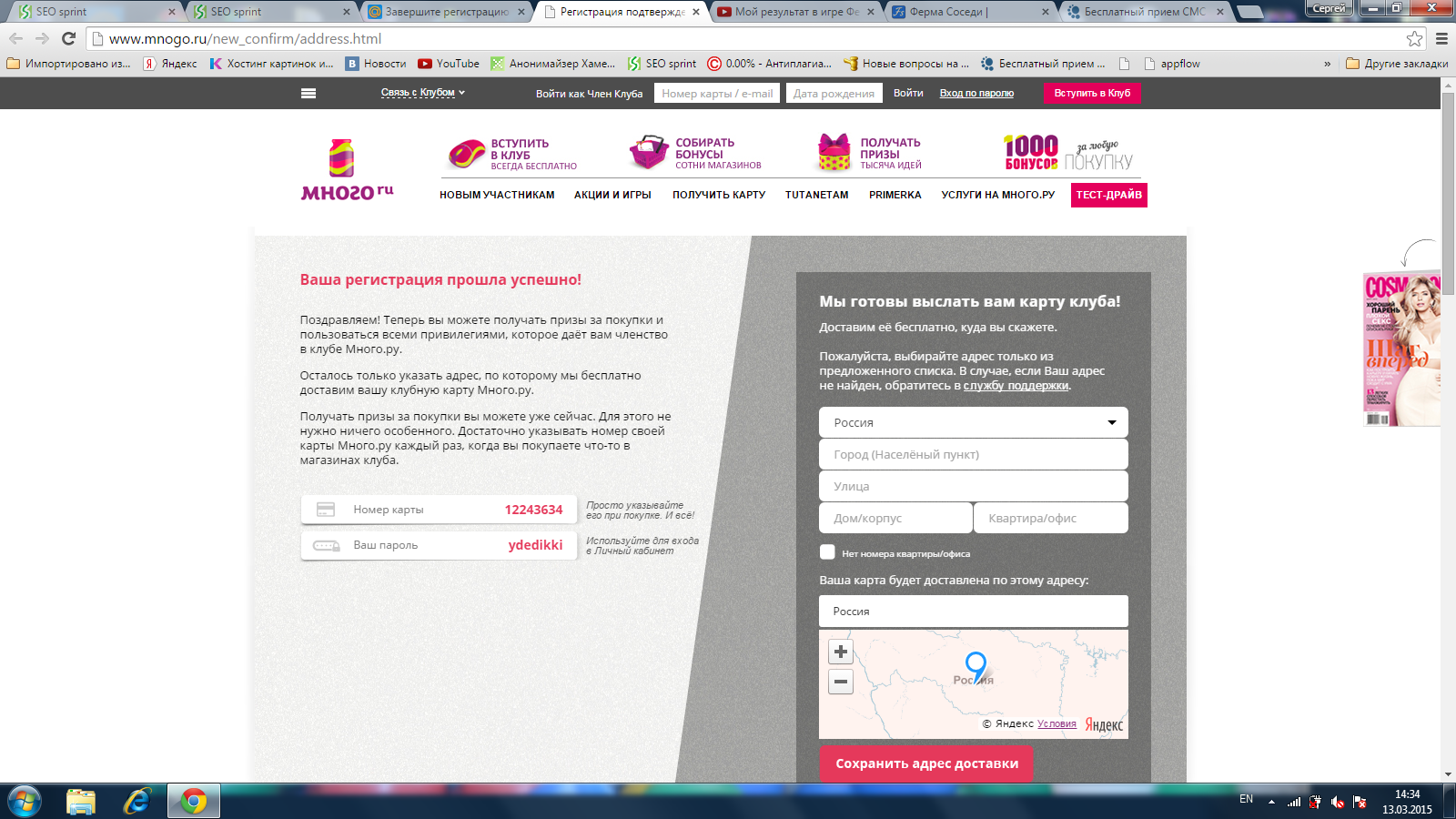The image size is (1456, 819).
Task: Click the volume tray icon
Action: tap(1338, 803)
